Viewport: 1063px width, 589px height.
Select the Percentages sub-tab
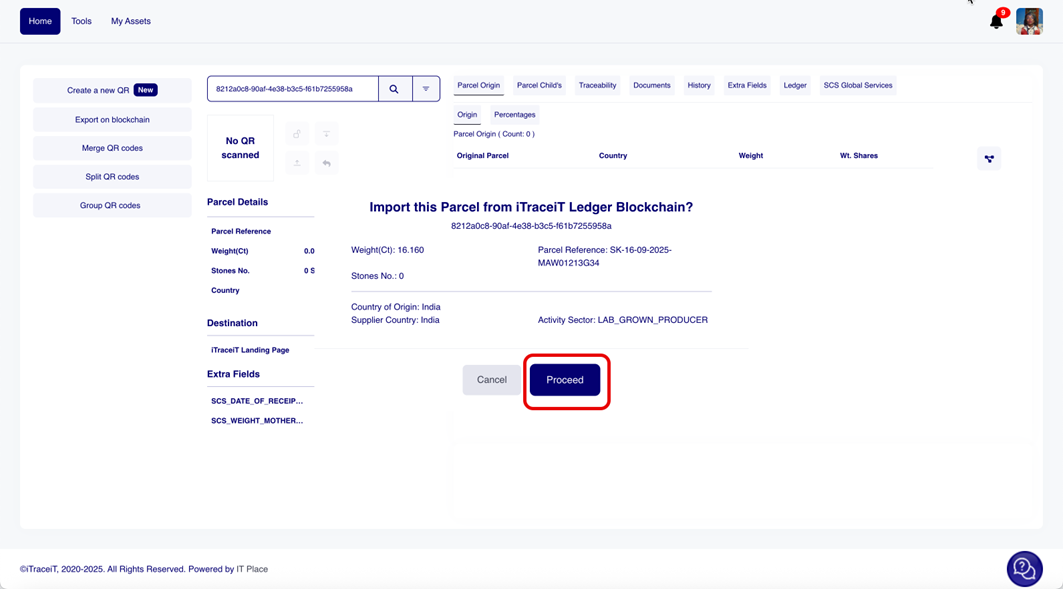(x=514, y=114)
